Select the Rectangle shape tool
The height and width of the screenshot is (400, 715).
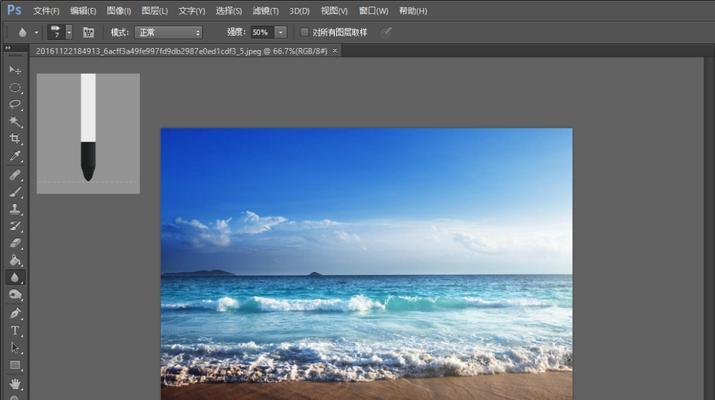coord(15,365)
